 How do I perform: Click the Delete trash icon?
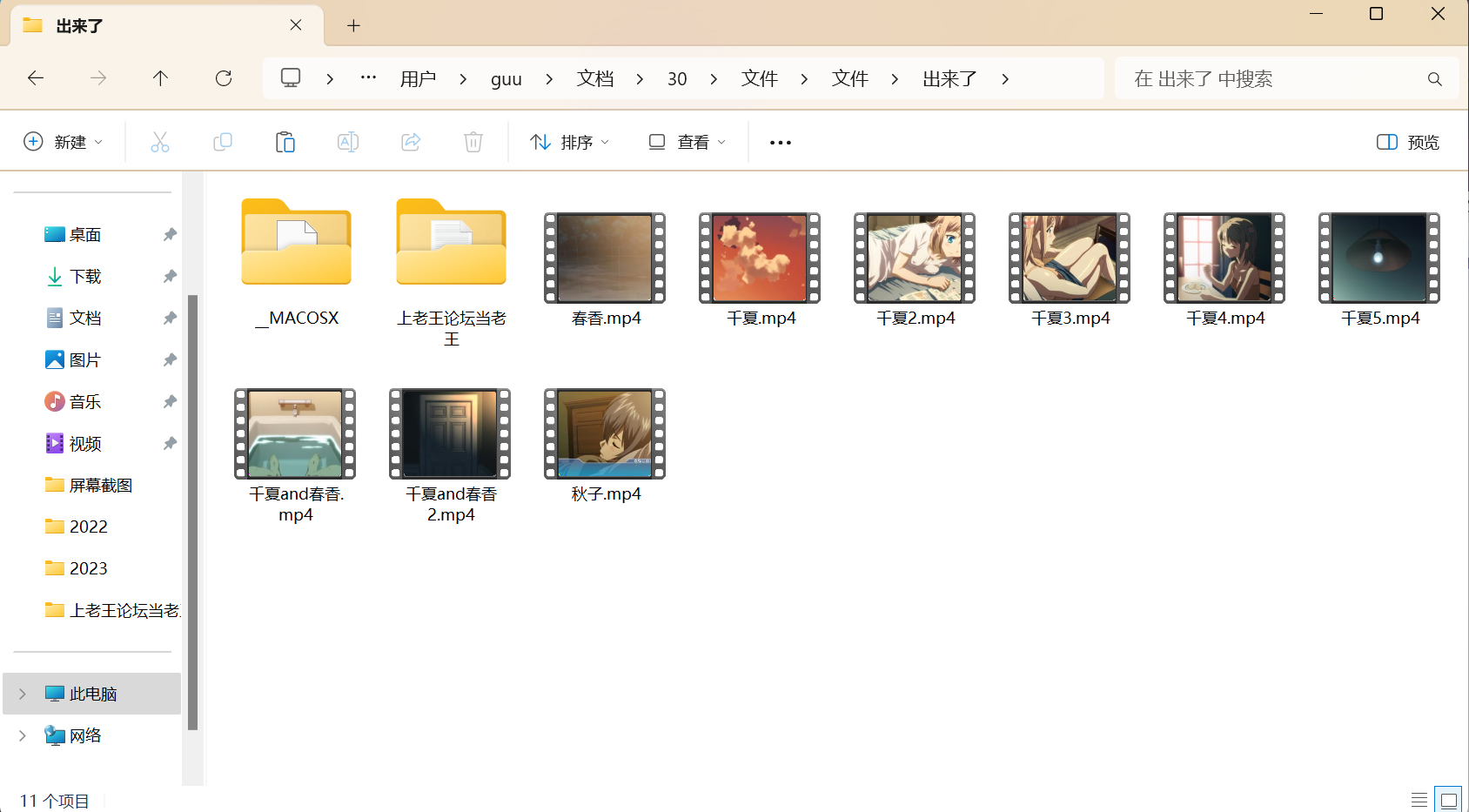click(x=473, y=142)
